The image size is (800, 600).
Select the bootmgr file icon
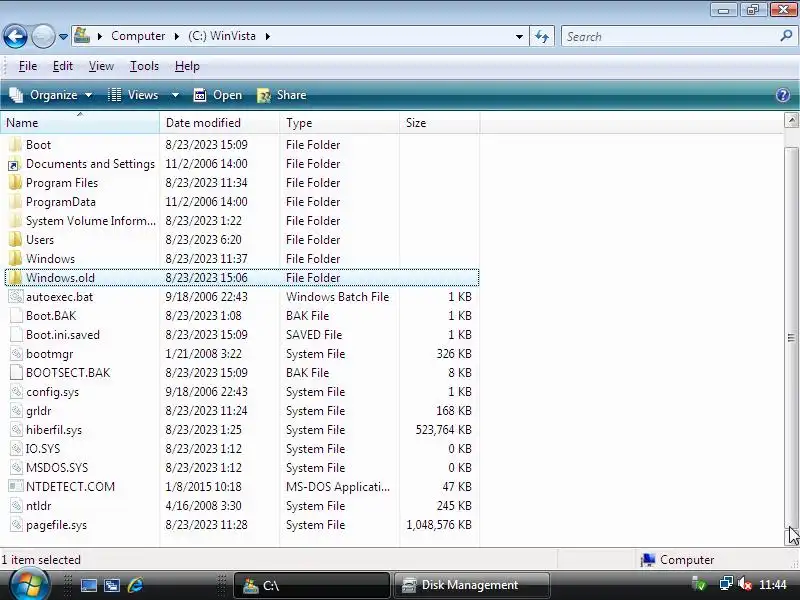pyautogui.click(x=16, y=354)
